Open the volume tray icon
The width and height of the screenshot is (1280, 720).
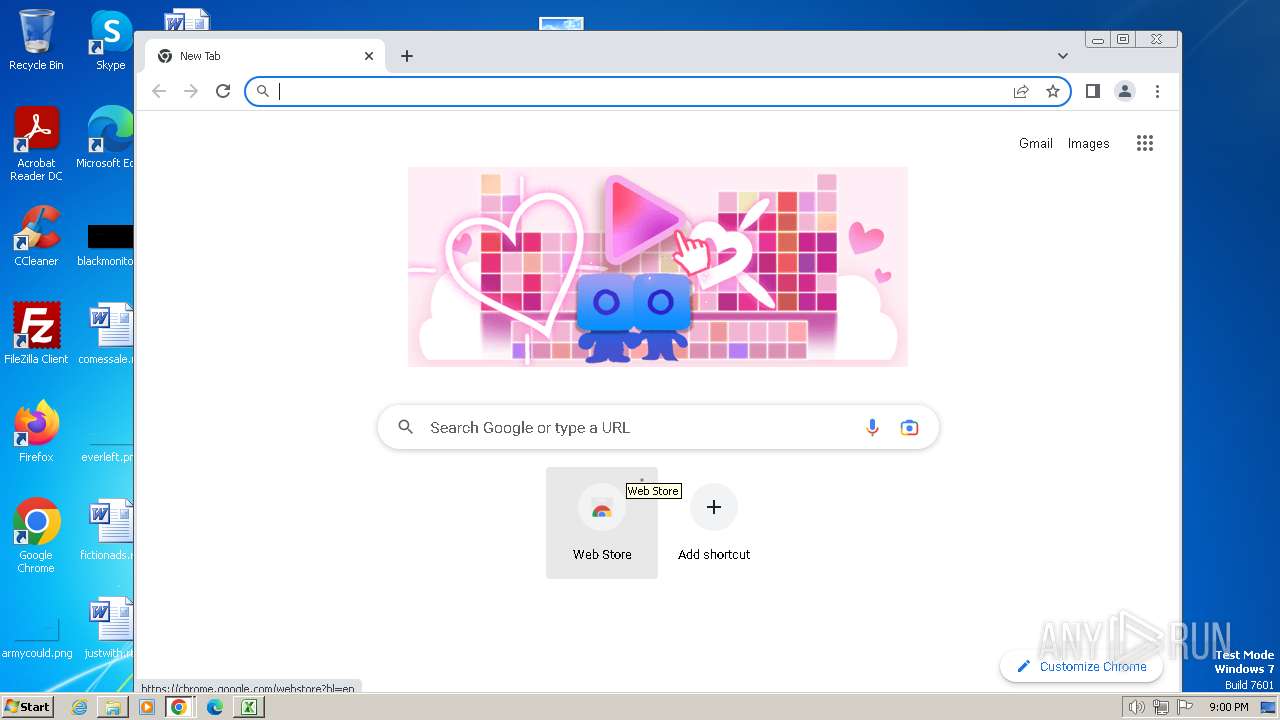1136,707
